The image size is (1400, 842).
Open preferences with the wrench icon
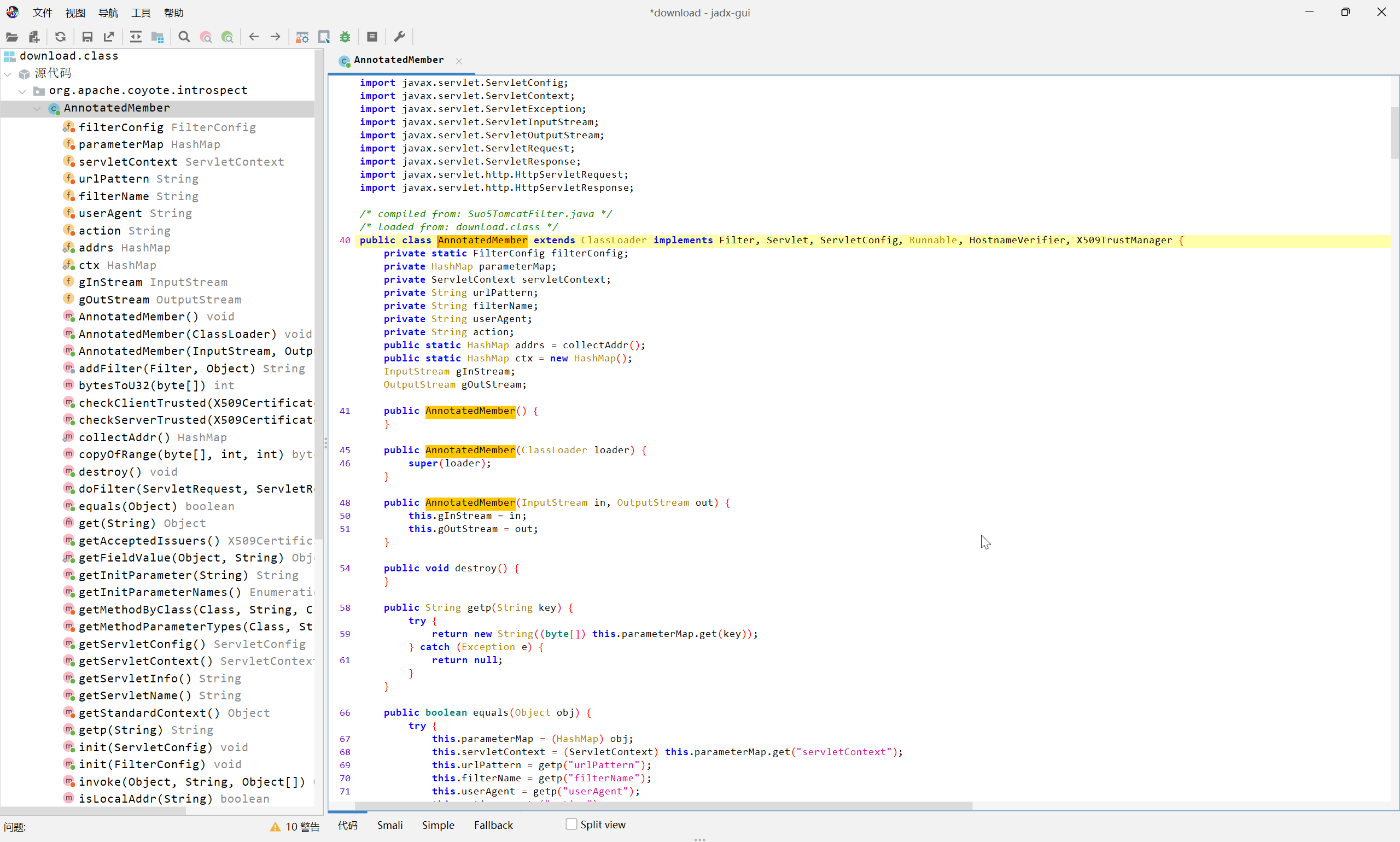pos(400,37)
